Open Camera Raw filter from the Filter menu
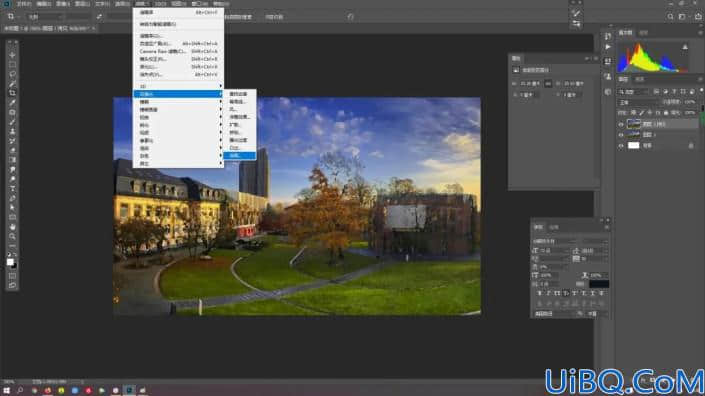The width and height of the screenshot is (705, 396). [178, 51]
